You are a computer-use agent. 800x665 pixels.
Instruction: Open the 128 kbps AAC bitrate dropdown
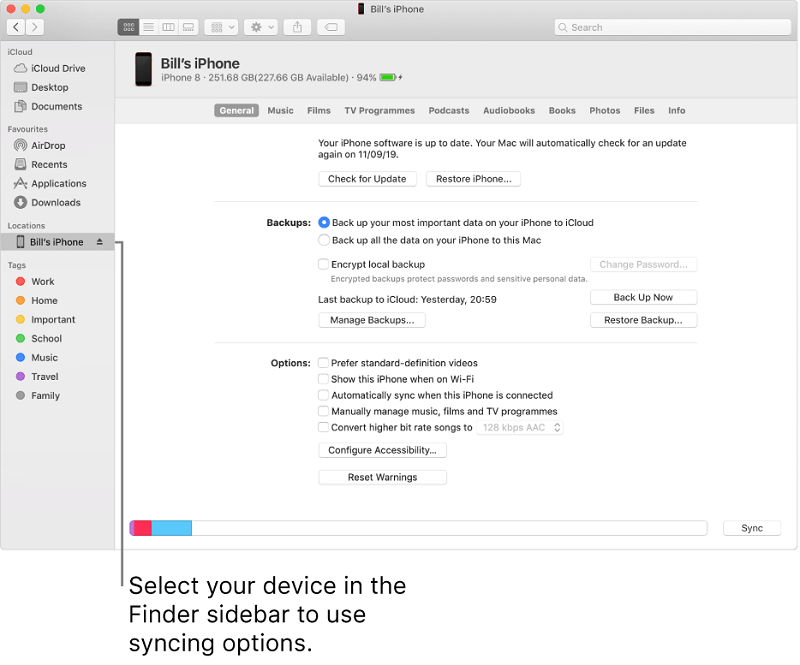point(520,428)
